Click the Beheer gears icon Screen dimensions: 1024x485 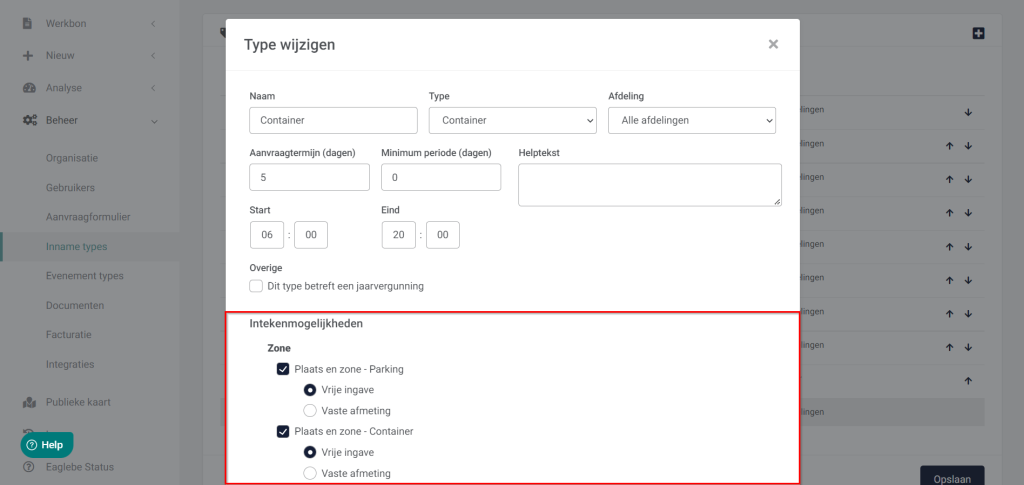[x=29, y=120]
